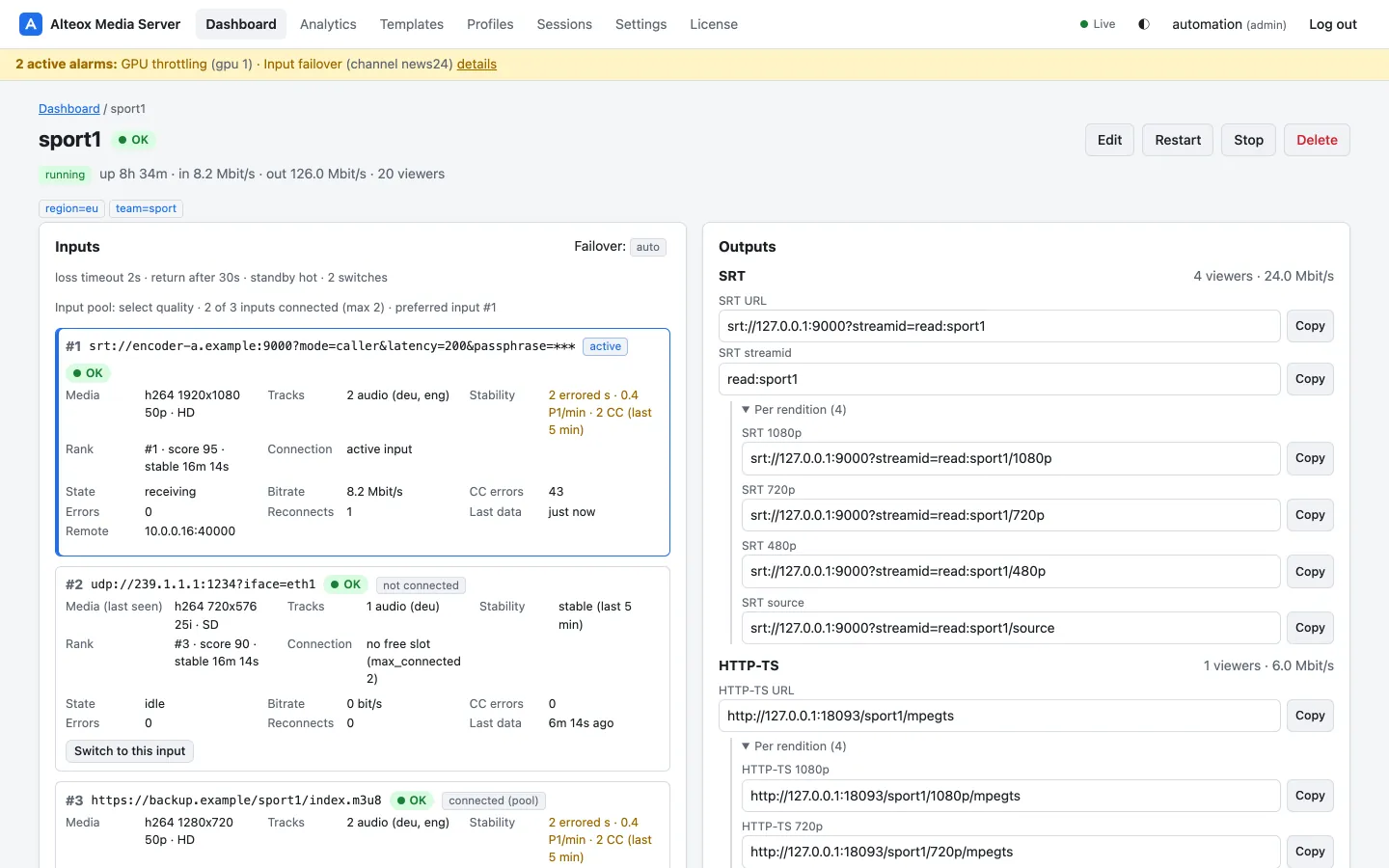Click the remote address 10.0.0.16:40000
Image resolution: width=1389 pixels, height=868 pixels.
point(190,531)
